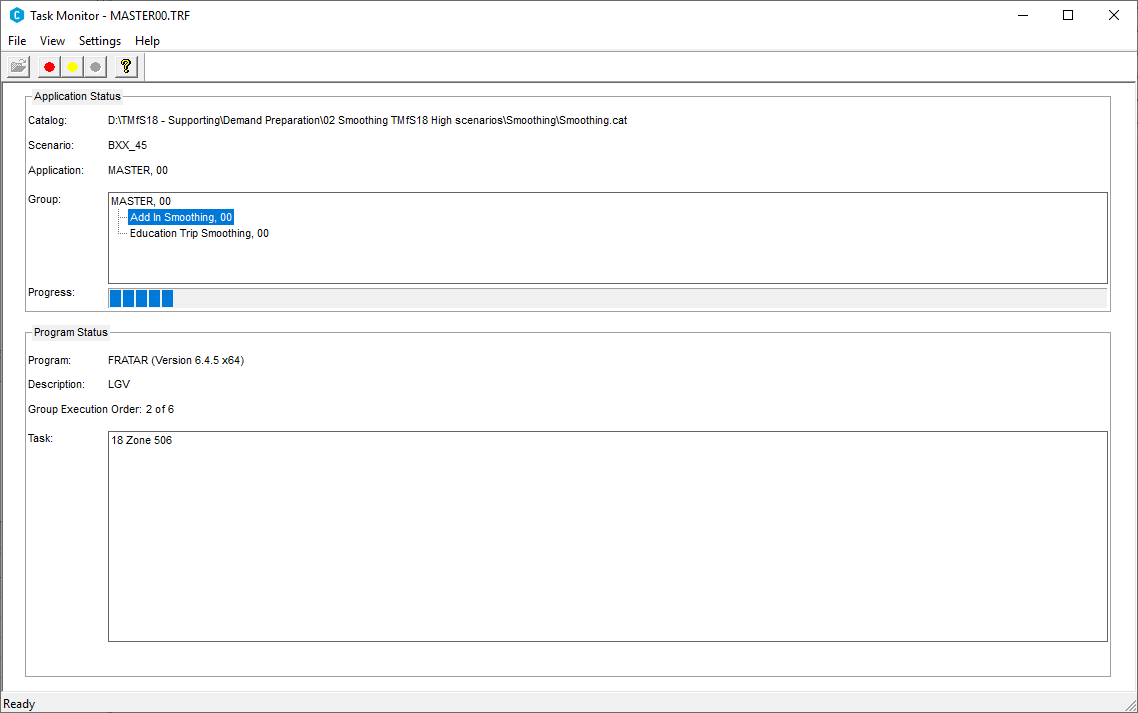Maximize the Task Monitor window

tap(1068, 15)
